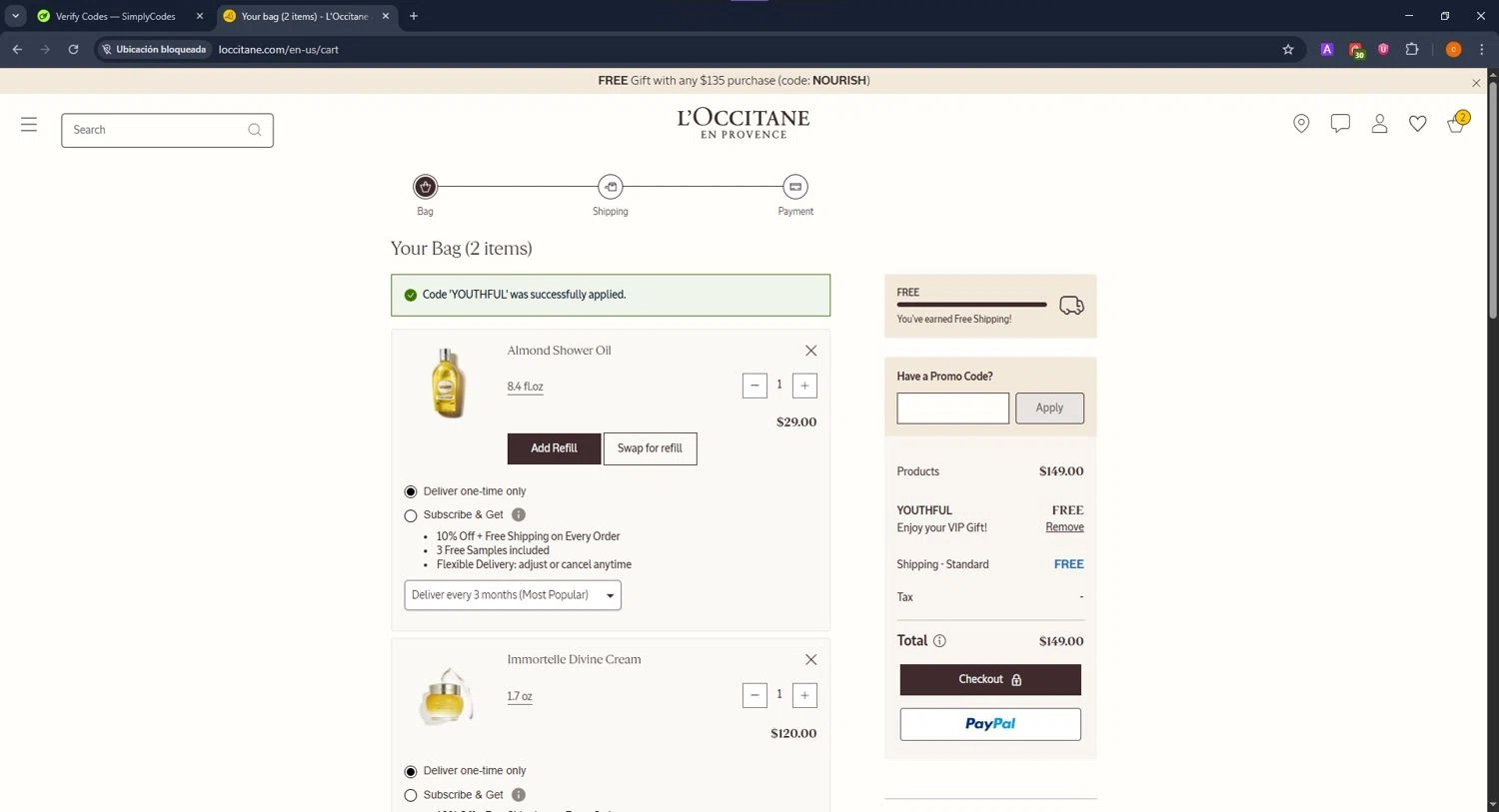Screen dimensions: 1499x812
Task: Remove Almond Shower Oil with X icon
Action: pyautogui.click(x=810, y=351)
